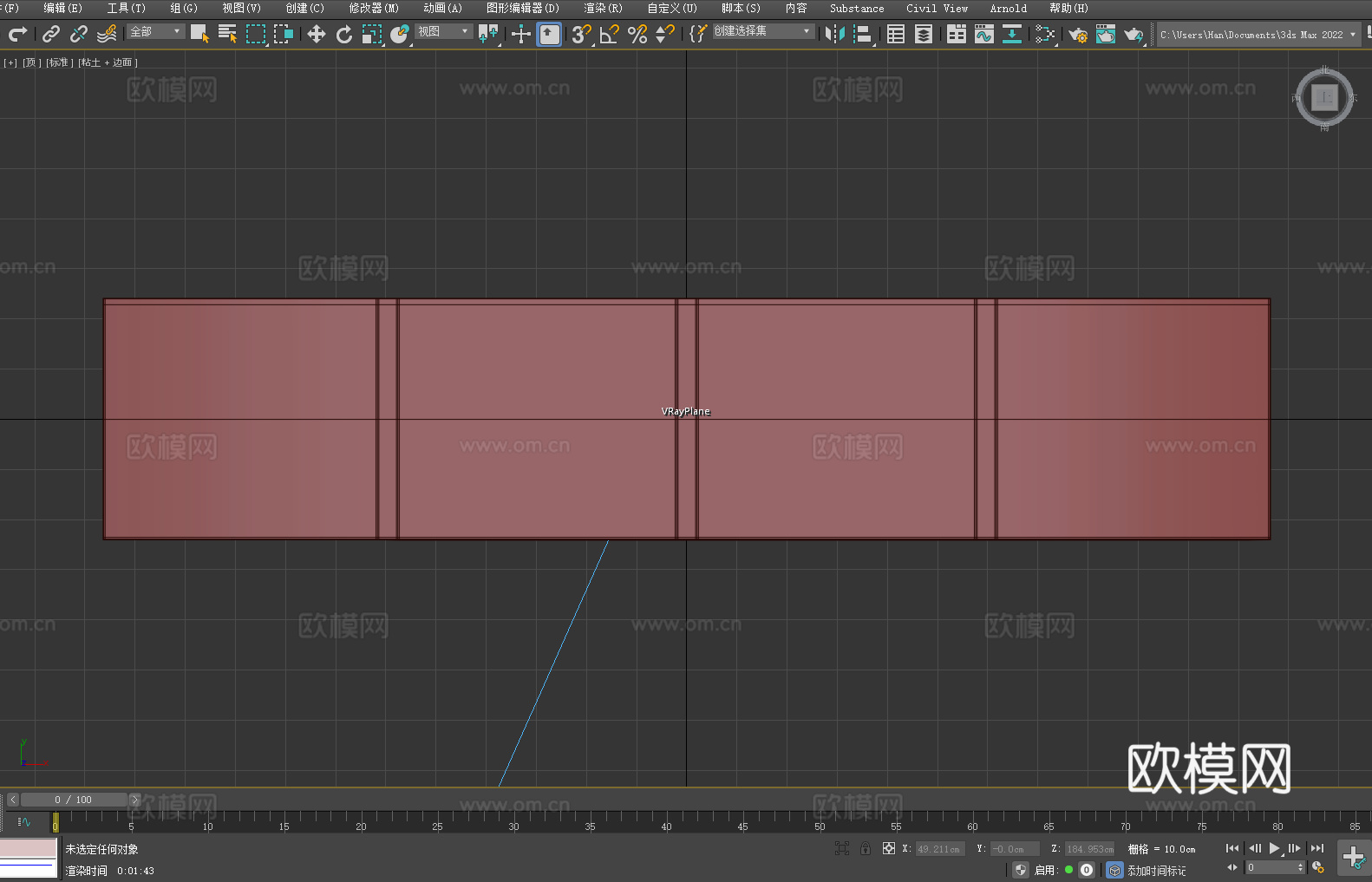The image size is (1372, 882).
Task: Open the Select by Name list
Action: point(227,34)
